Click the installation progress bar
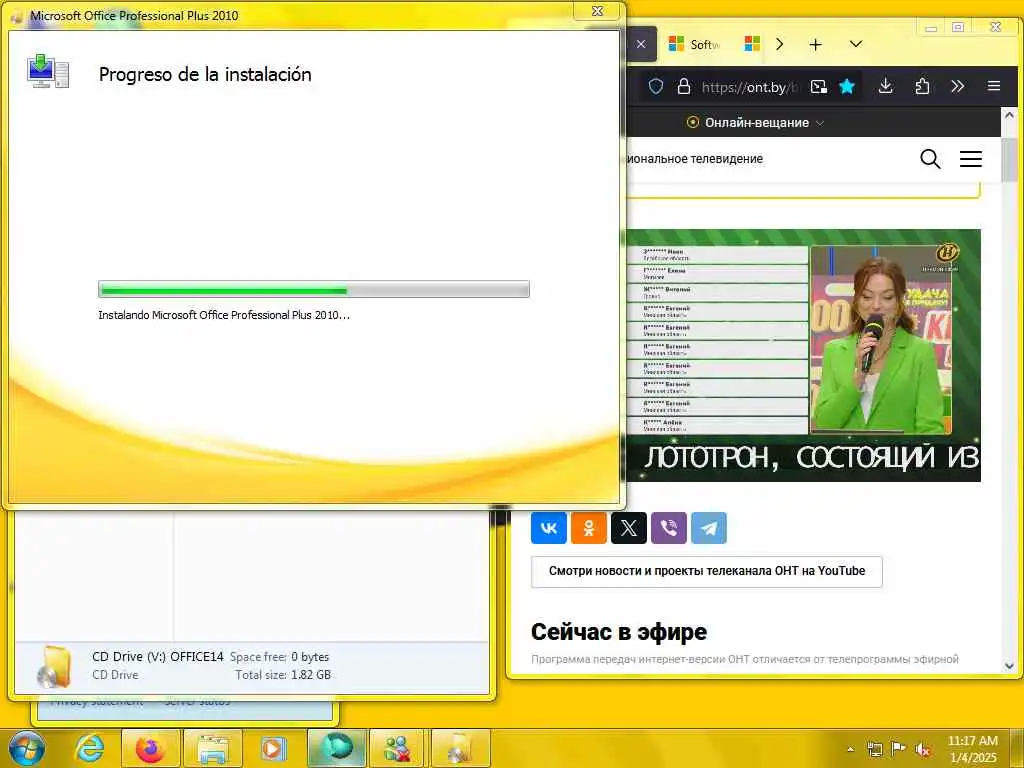Image resolution: width=1024 pixels, height=768 pixels. pyautogui.click(x=313, y=289)
